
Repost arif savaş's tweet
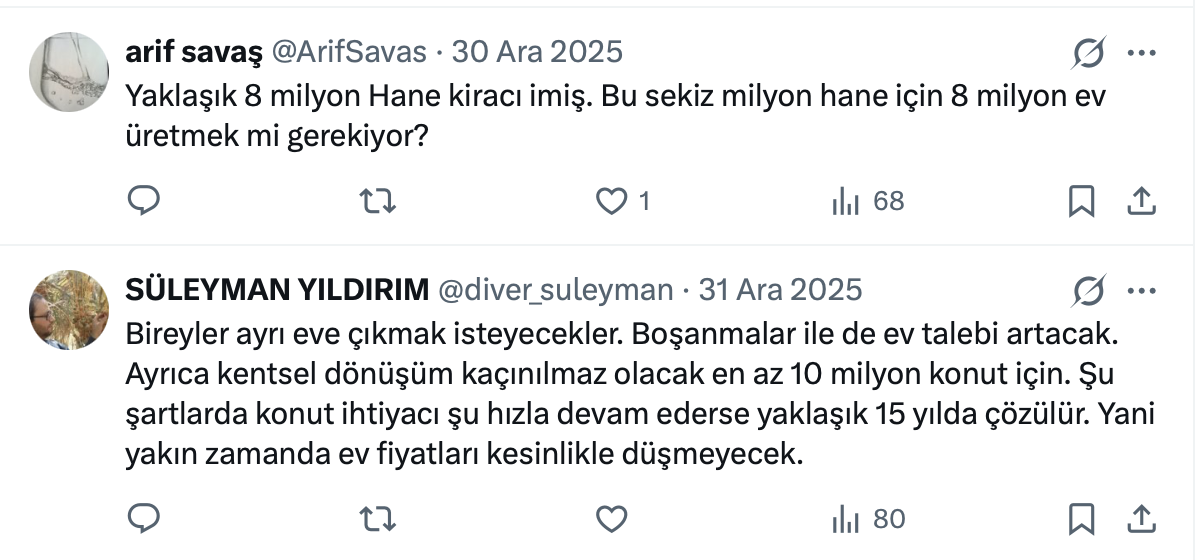coord(377,202)
